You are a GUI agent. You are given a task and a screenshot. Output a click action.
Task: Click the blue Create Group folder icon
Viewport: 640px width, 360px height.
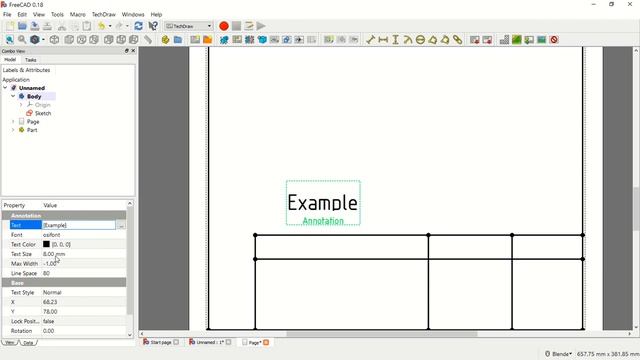[178, 40]
